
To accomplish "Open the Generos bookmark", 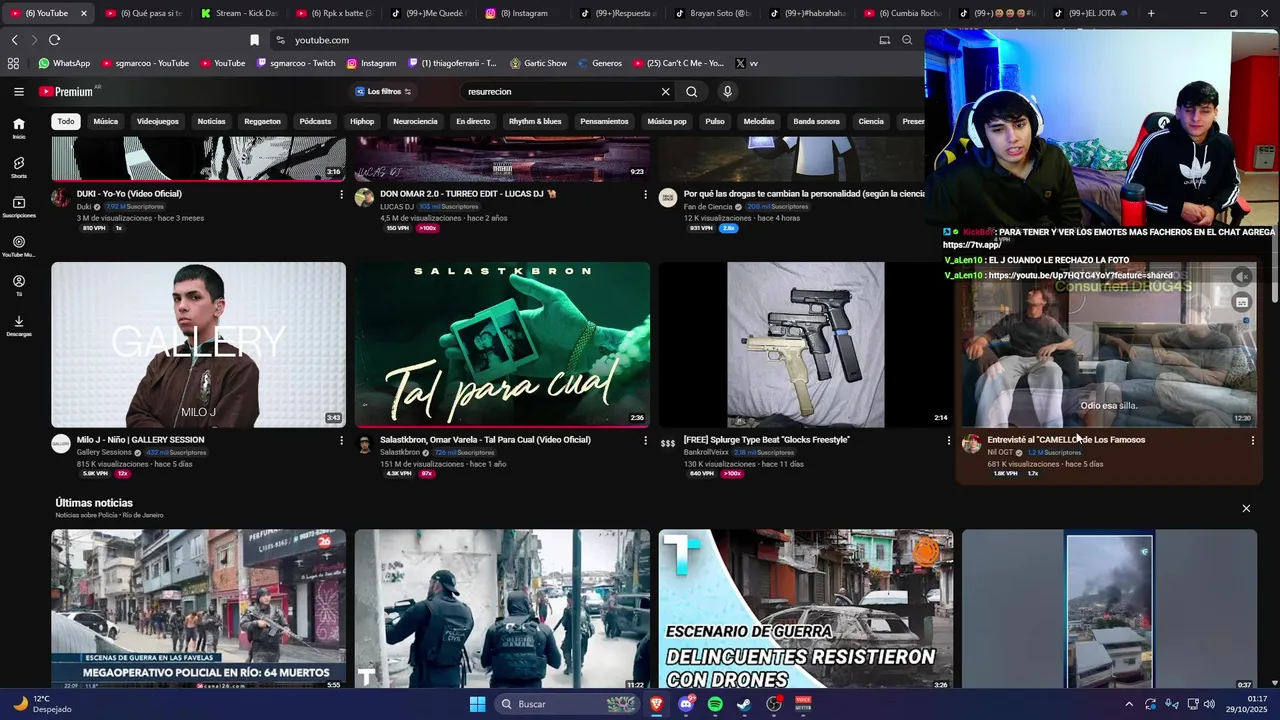I will [599, 63].
